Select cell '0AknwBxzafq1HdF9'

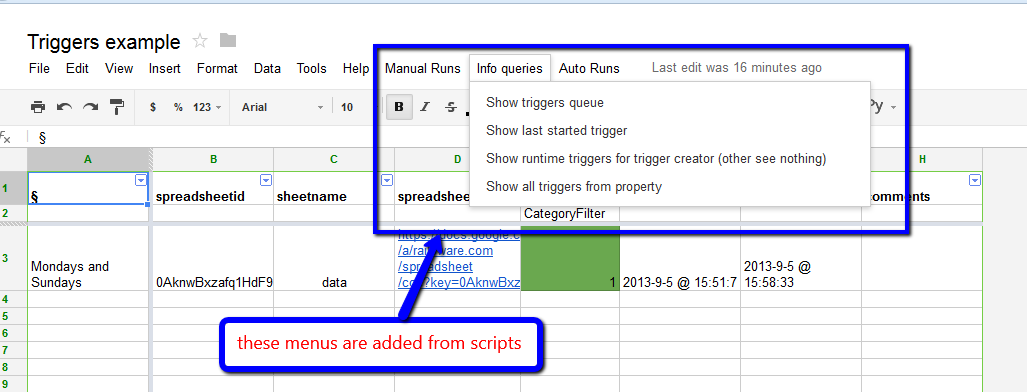[x=214, y=259]
